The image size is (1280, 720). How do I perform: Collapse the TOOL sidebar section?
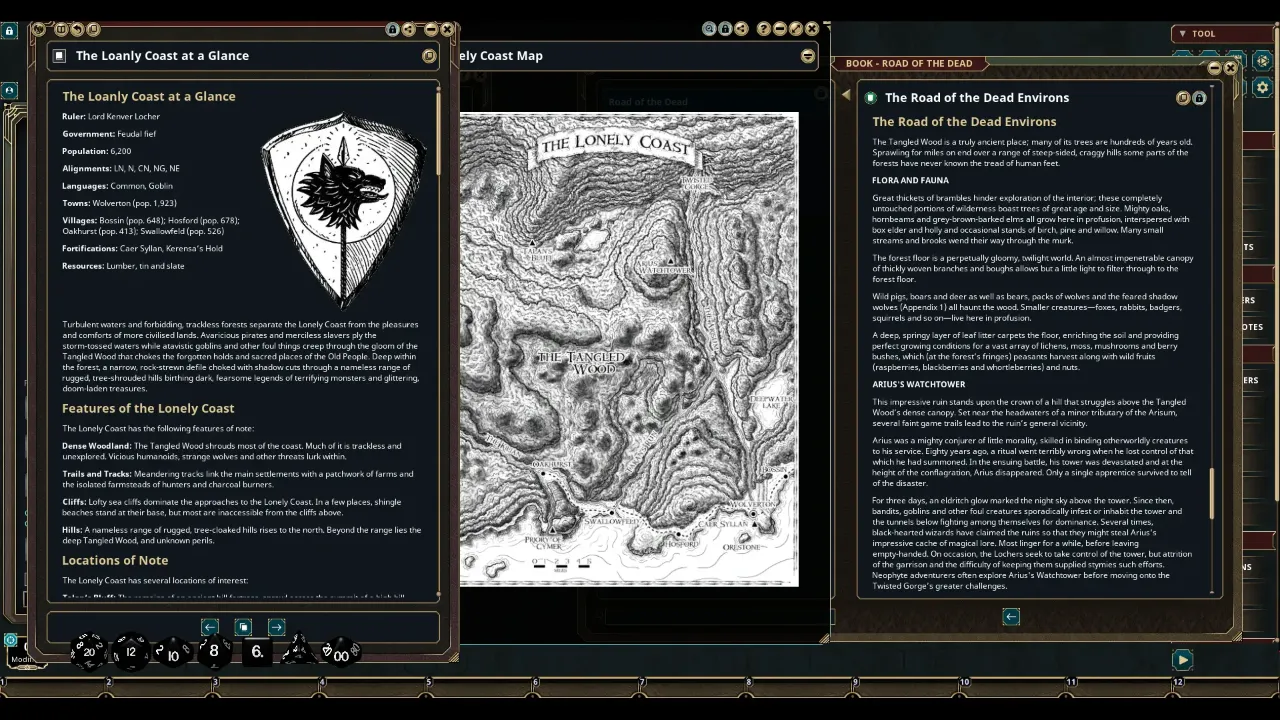(x=1182, y=34)
